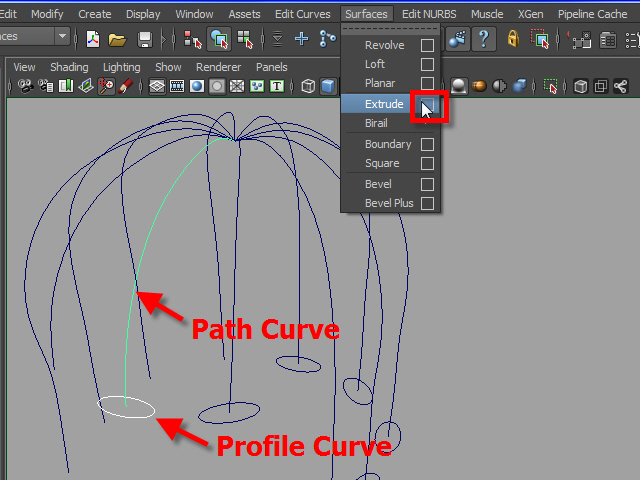Toggle the rendering objects selection mask icon
The width and height of the screenshot is (640, 480).
[x=458, y=39]
